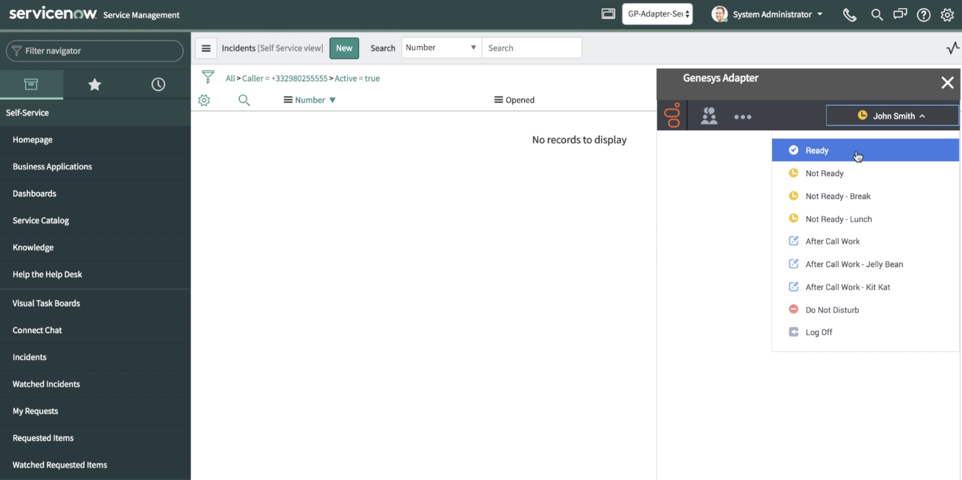Open the Number search field dropdown
This screenshot has height=480, width=962.
point(441,48)
